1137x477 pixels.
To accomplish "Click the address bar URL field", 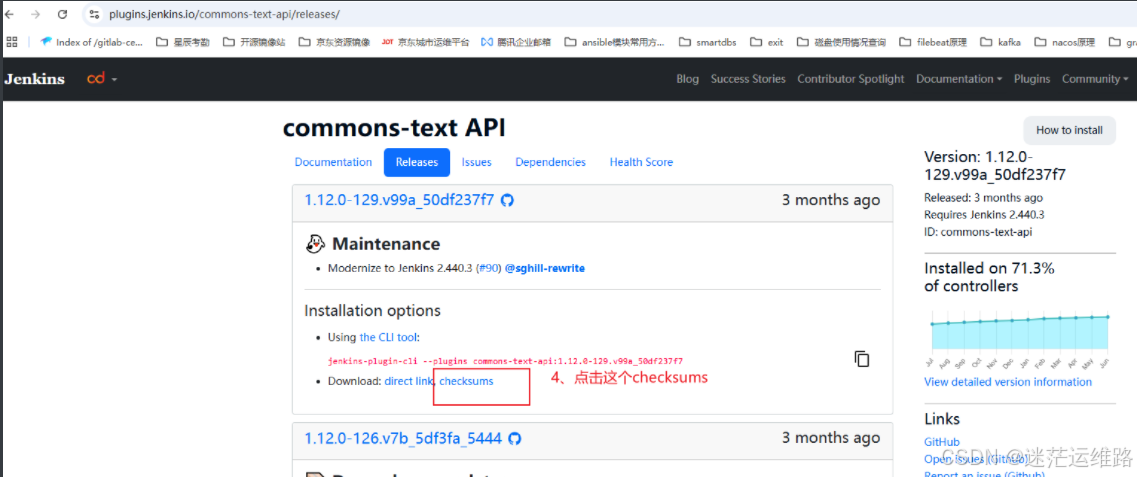I will [609, 14].
